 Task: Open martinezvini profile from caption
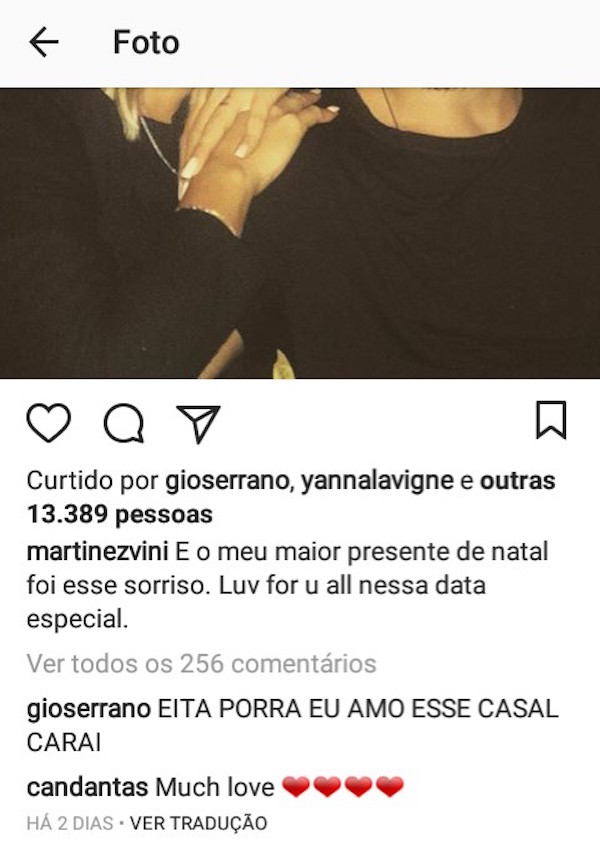click(x=97, y=551)
